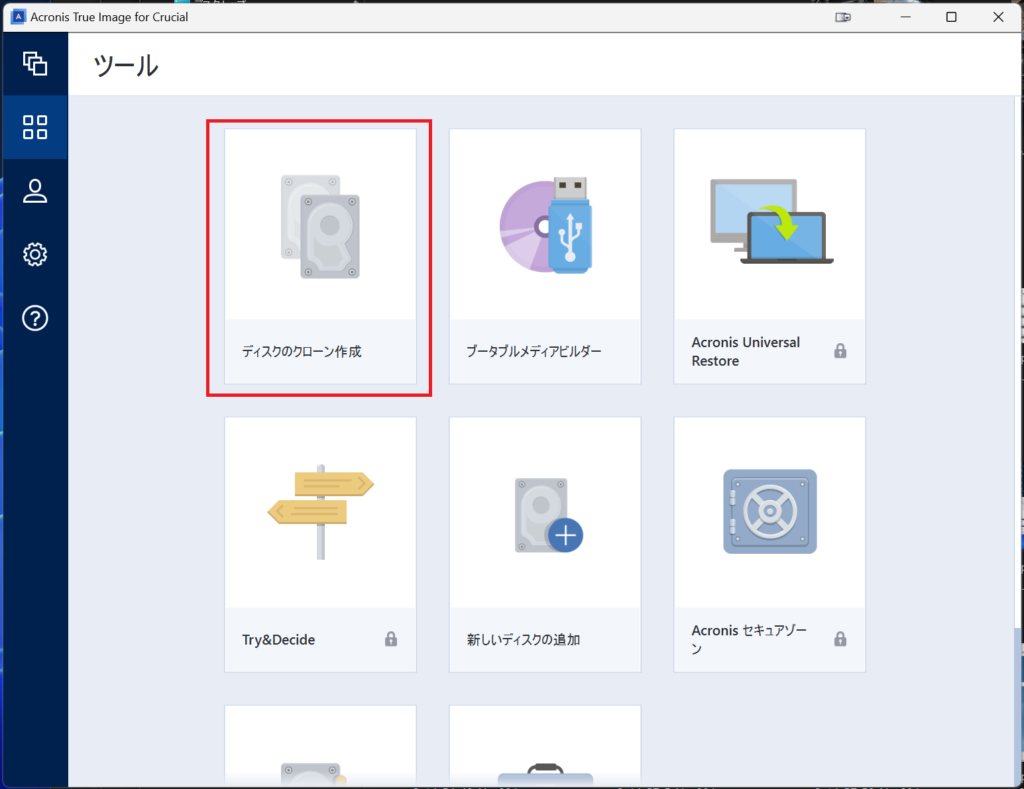This screenshot has height=789, width=1024.
Task: Click the clone disk hard drives icon
Action: [x=321, y=226]
